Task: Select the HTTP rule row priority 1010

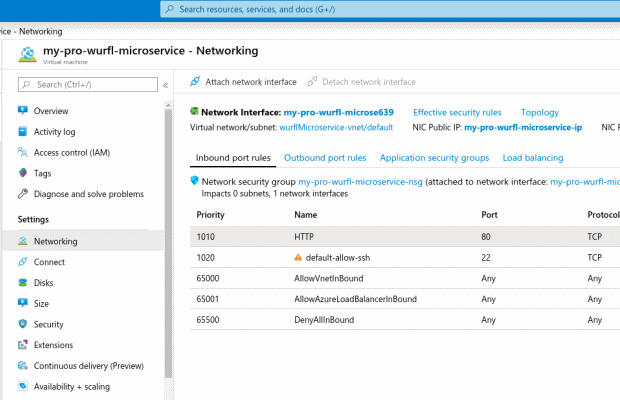Action: pyautogui.click(x=405, y=236)
